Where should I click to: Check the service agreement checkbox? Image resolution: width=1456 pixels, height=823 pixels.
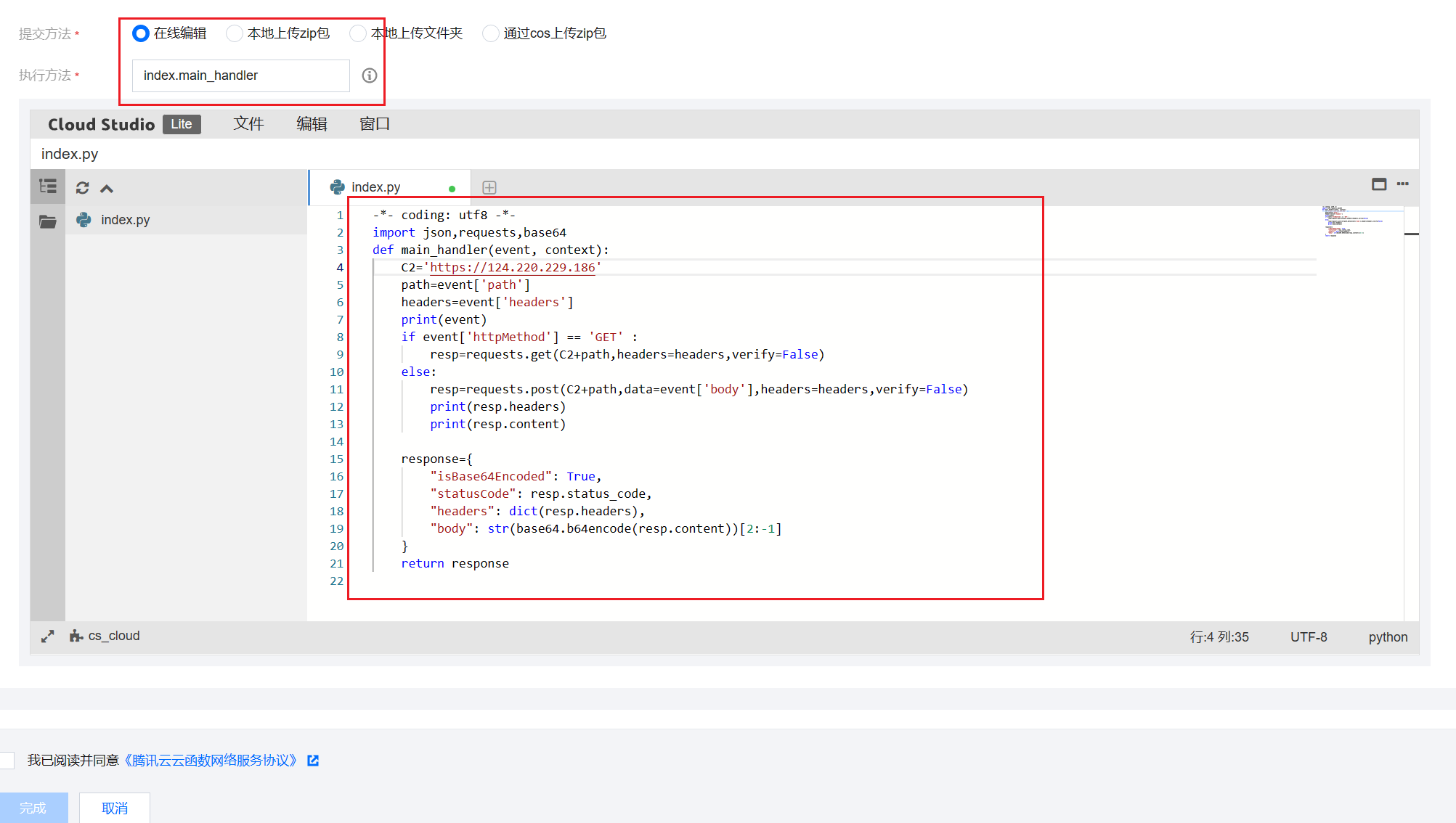(x=7, y=761)
